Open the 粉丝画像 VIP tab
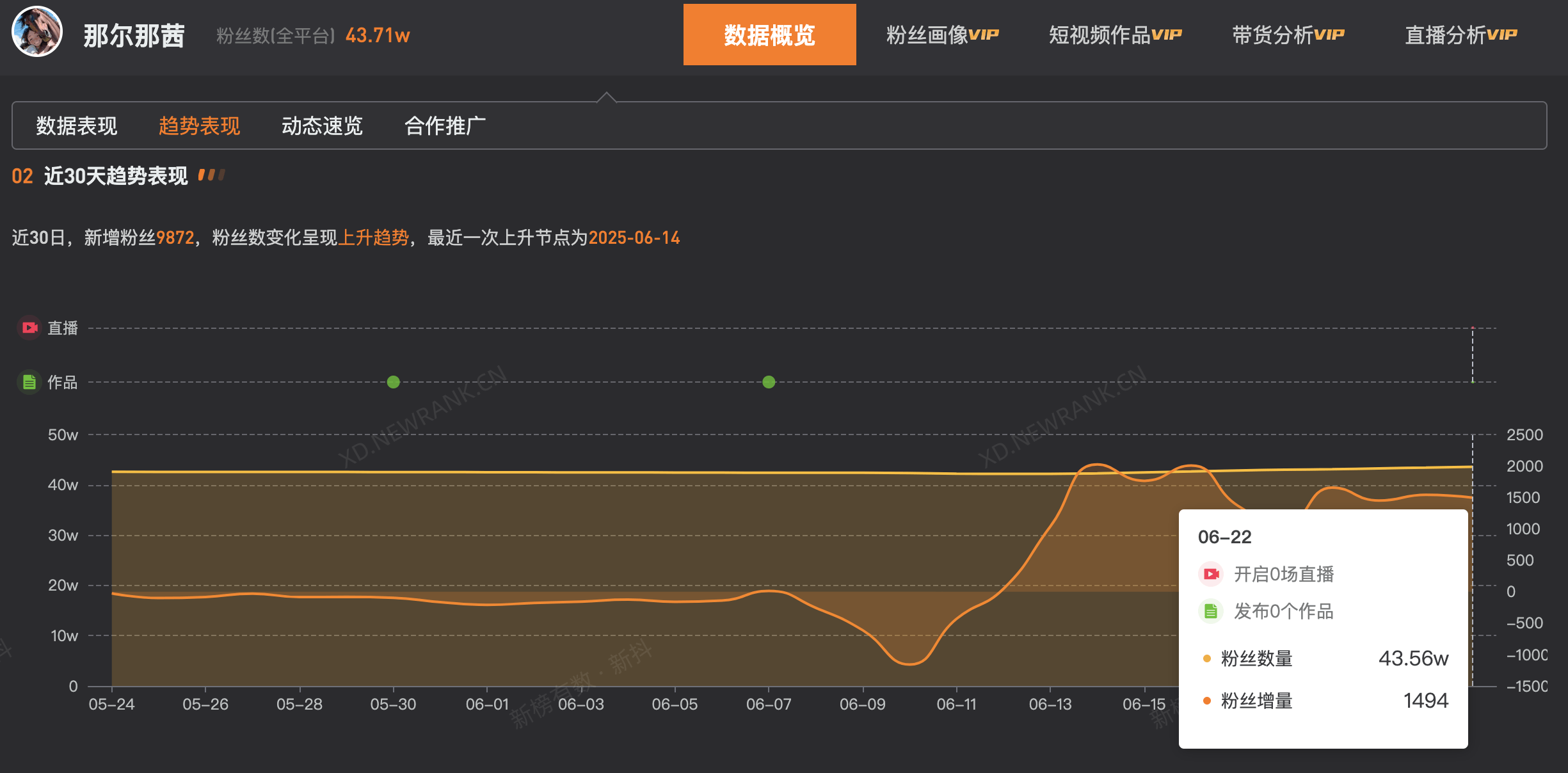This screenshot has width=1568, height=773. click(x=942, y=35)
